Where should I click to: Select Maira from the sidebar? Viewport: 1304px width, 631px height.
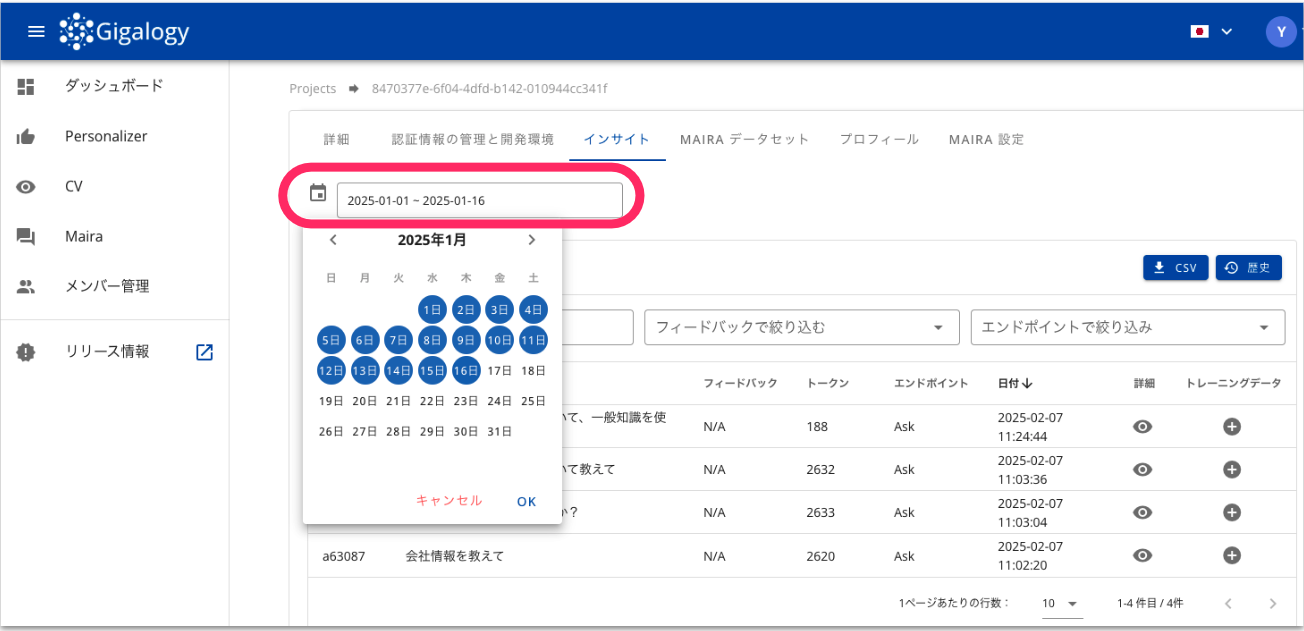[x=83, y=236]
